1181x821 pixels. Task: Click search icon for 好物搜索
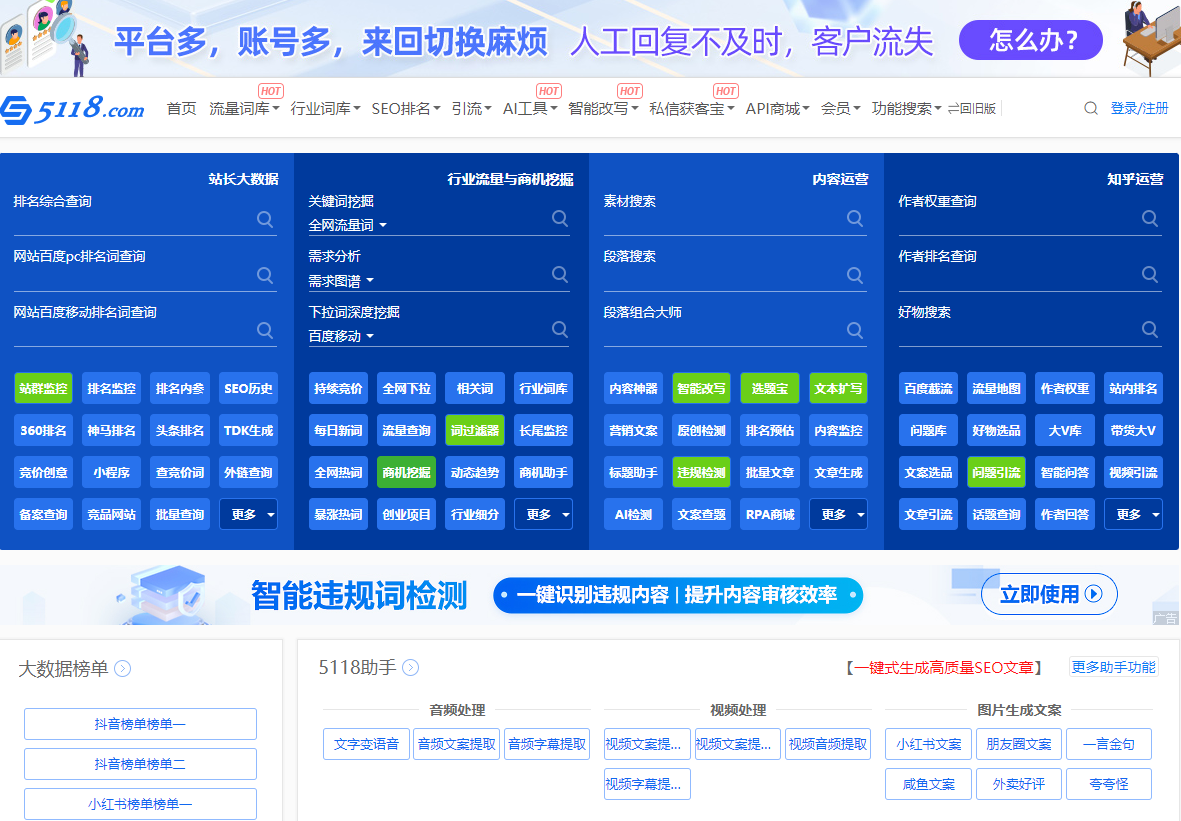pyautogui.click(x=1150, y=329)
